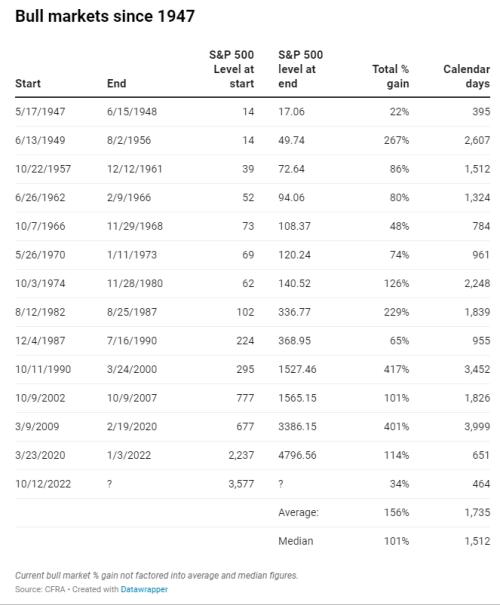The image size is (500, 605).
Task: Select the Average label row
Action: (x=253, y=512)
